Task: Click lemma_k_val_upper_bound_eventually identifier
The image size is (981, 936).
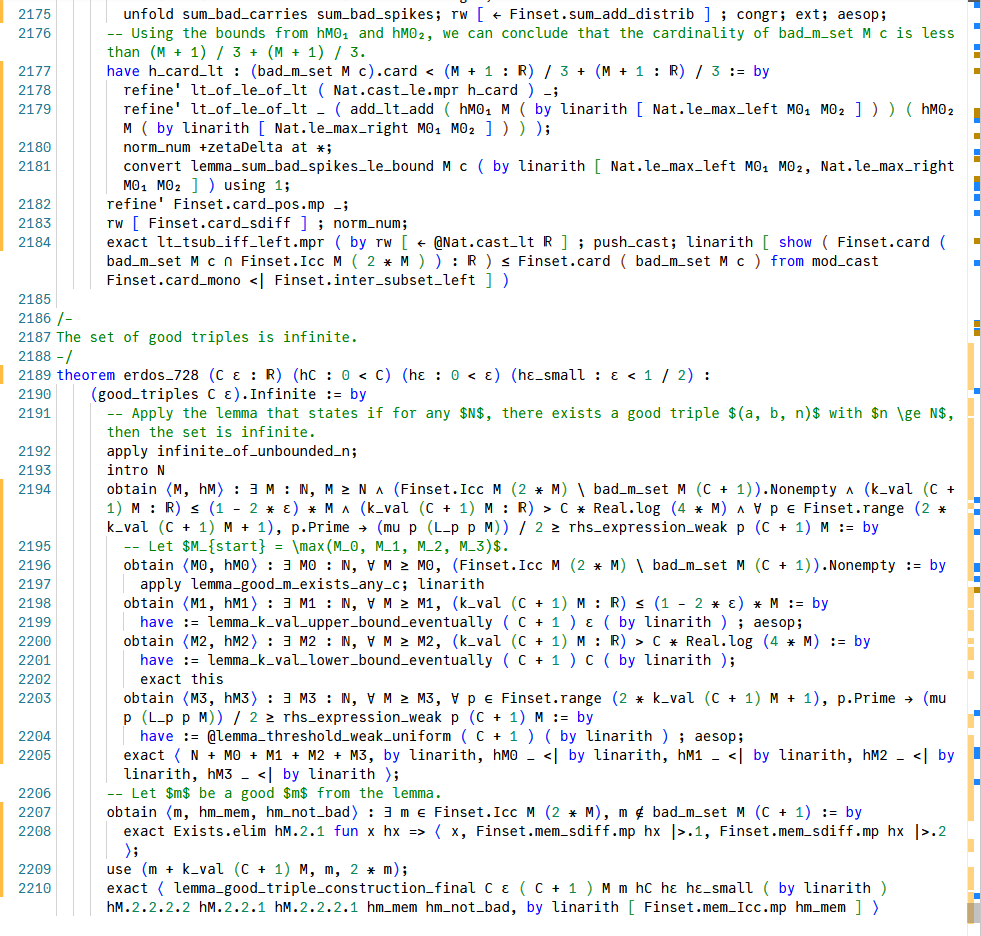Action: pos(350,623)
